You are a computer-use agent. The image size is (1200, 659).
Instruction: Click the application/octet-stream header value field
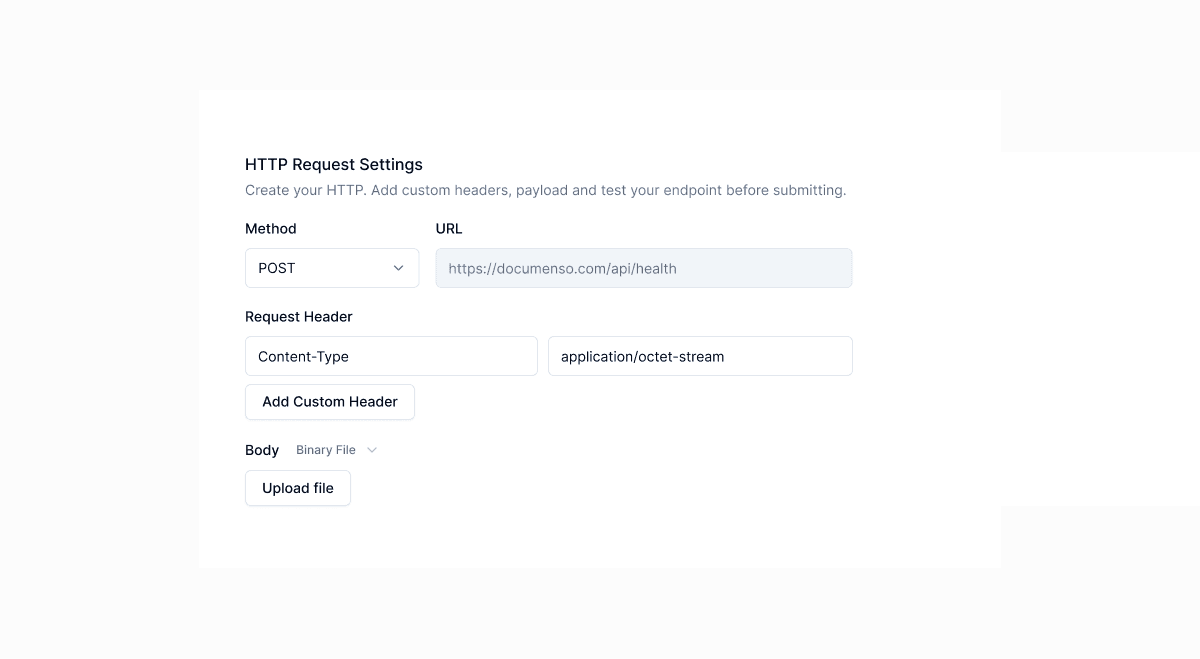point(700,356)
